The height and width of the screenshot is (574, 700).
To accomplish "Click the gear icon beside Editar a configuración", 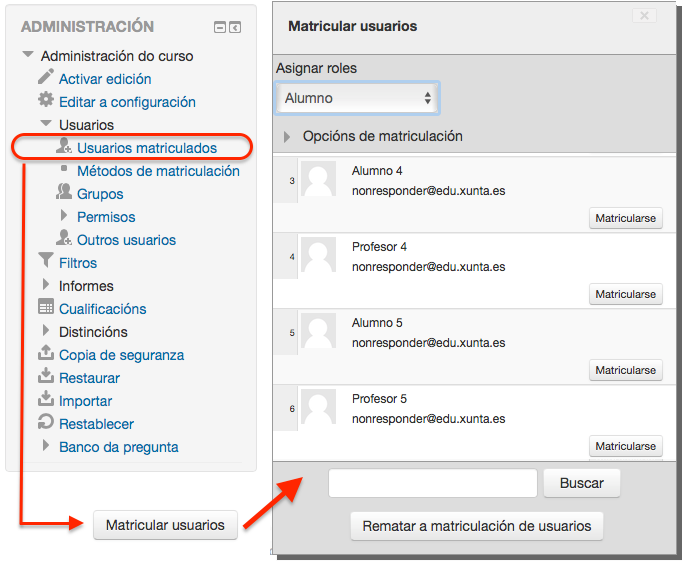I will [x=46, y=100].
